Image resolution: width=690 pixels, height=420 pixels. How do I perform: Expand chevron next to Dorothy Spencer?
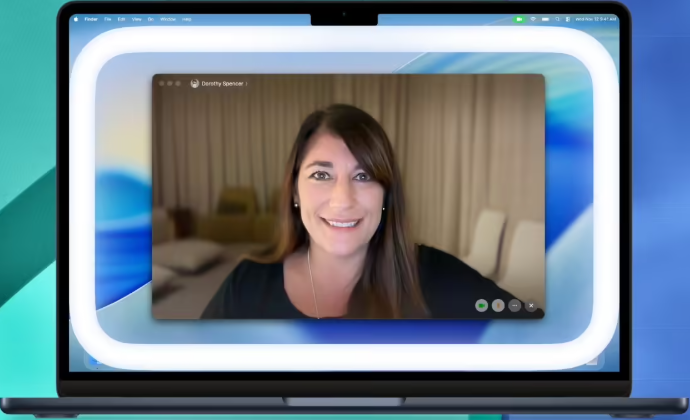[246, 84]
